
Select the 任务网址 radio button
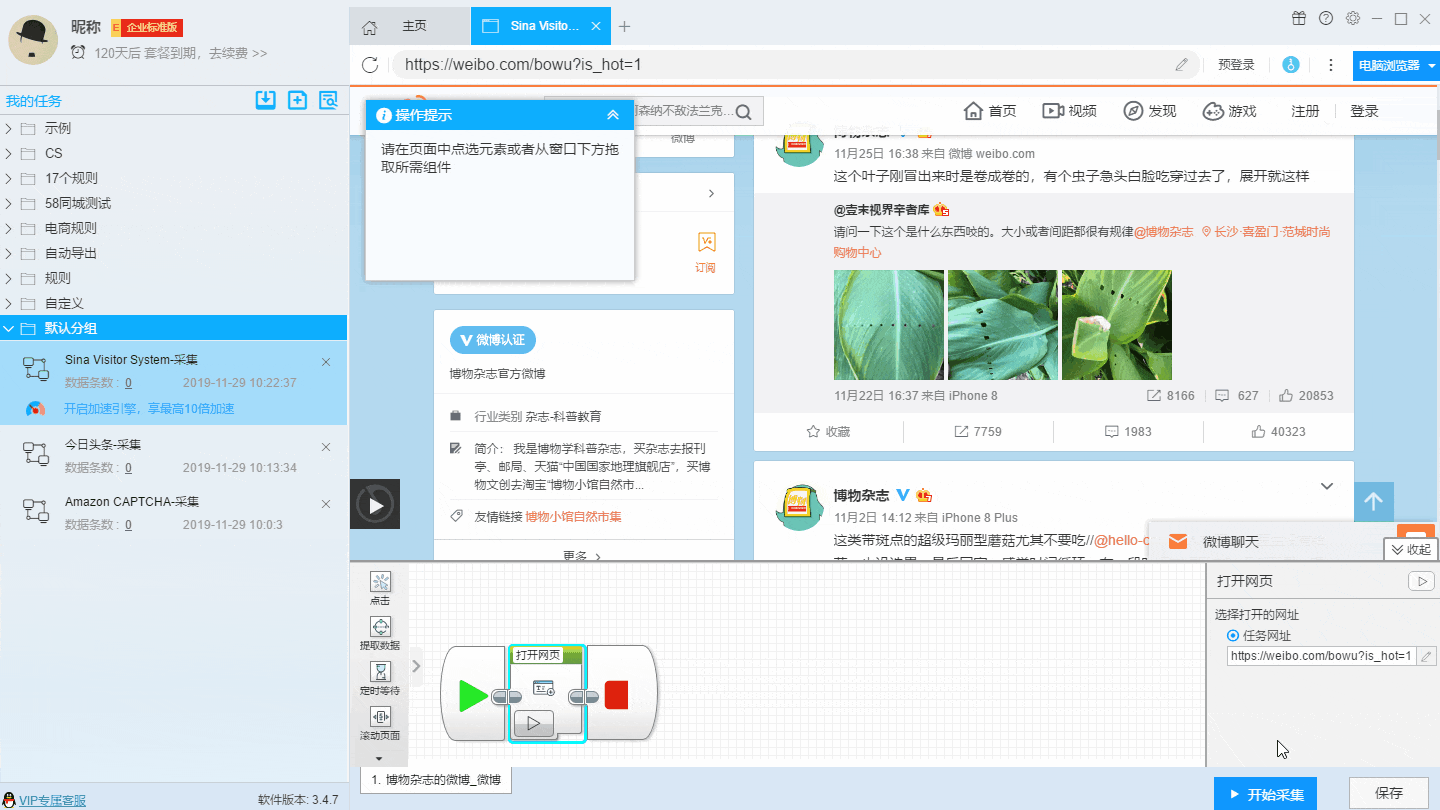[x=1233, y=636]
